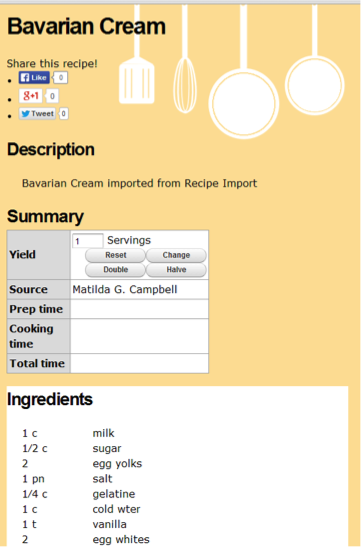Click the small pan graphic on right

click(x=315, y=59)
